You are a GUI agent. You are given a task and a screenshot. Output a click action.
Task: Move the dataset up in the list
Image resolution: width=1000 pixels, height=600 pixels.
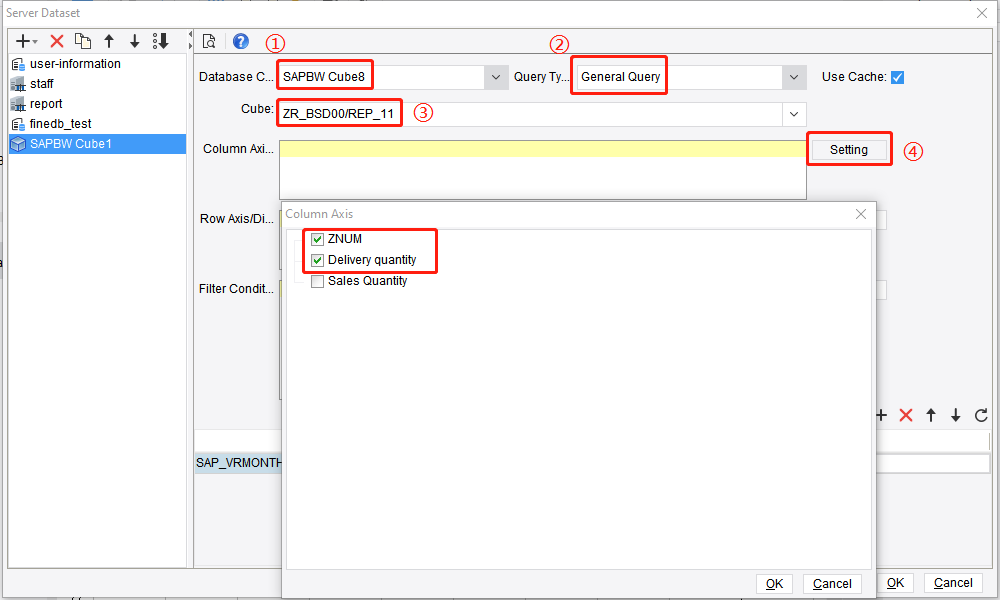(109, 41)
